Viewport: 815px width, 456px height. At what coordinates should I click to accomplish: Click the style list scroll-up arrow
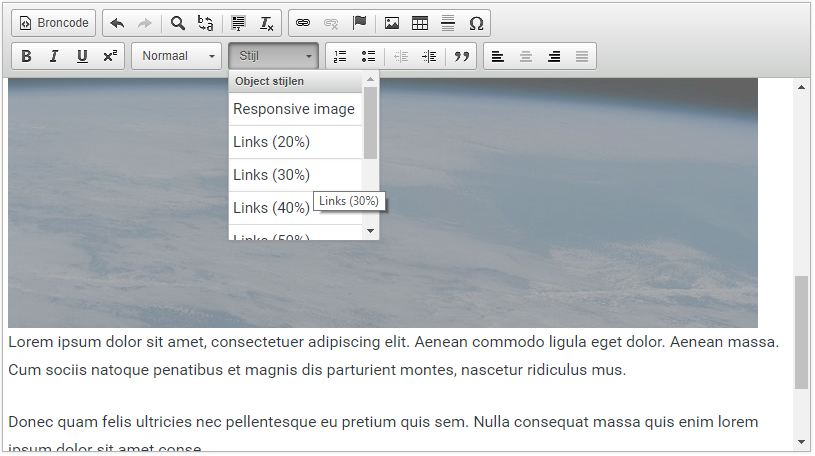[x=370, y=79]
